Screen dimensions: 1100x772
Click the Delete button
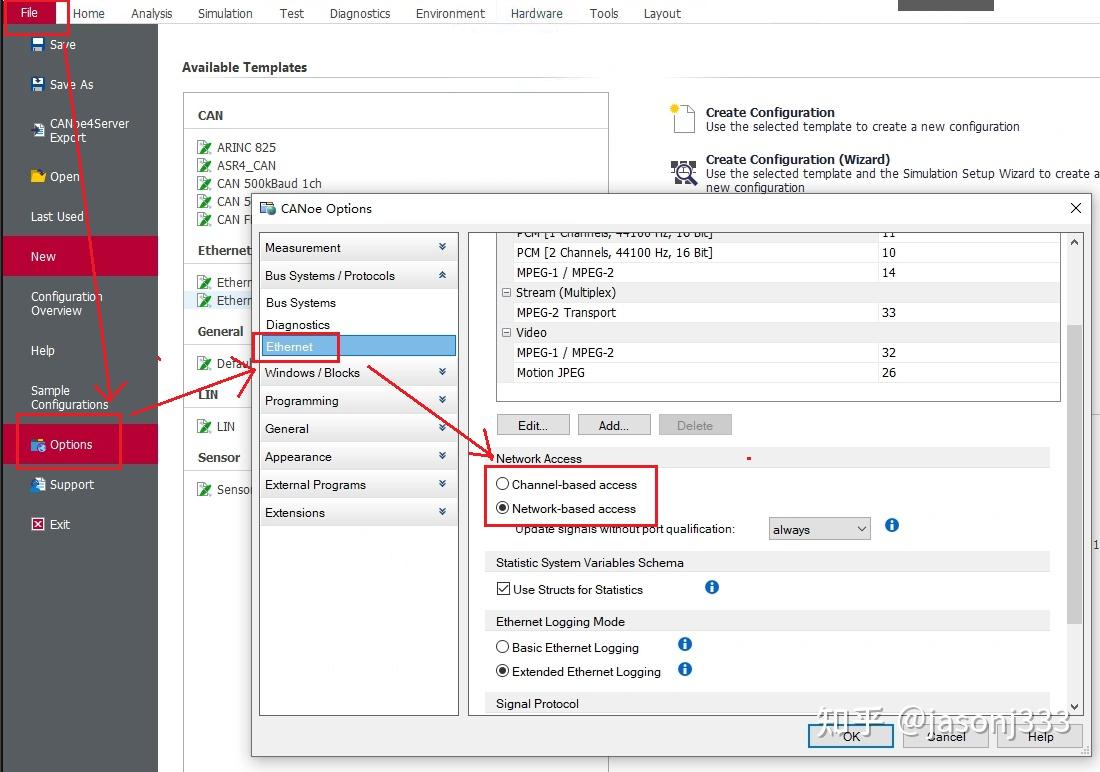[x=695, y=425]
